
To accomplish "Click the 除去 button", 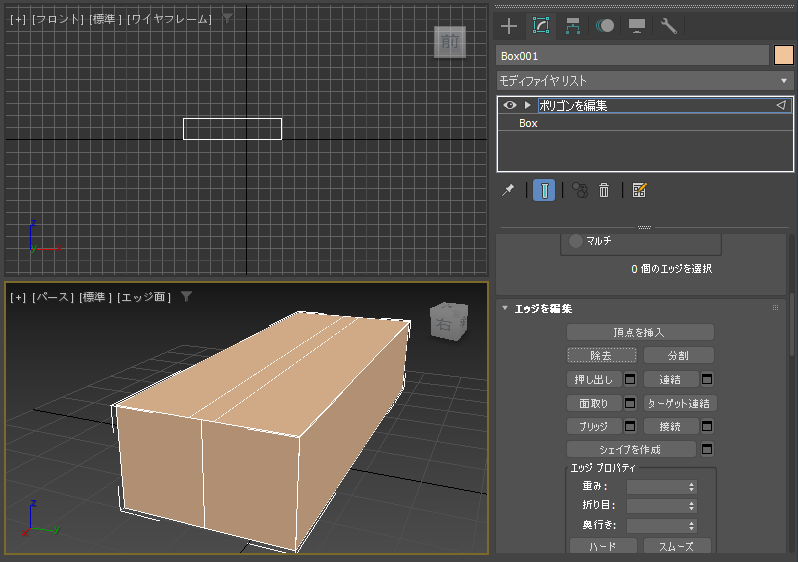I will coord(602,355).
